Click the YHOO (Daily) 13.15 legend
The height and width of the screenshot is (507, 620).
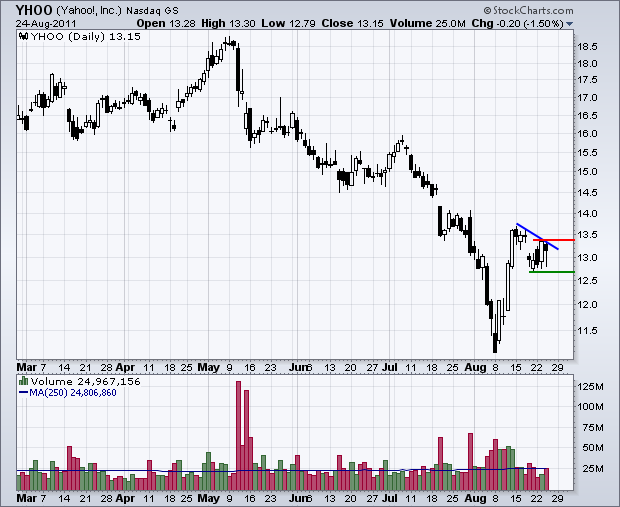click(85, 36)
